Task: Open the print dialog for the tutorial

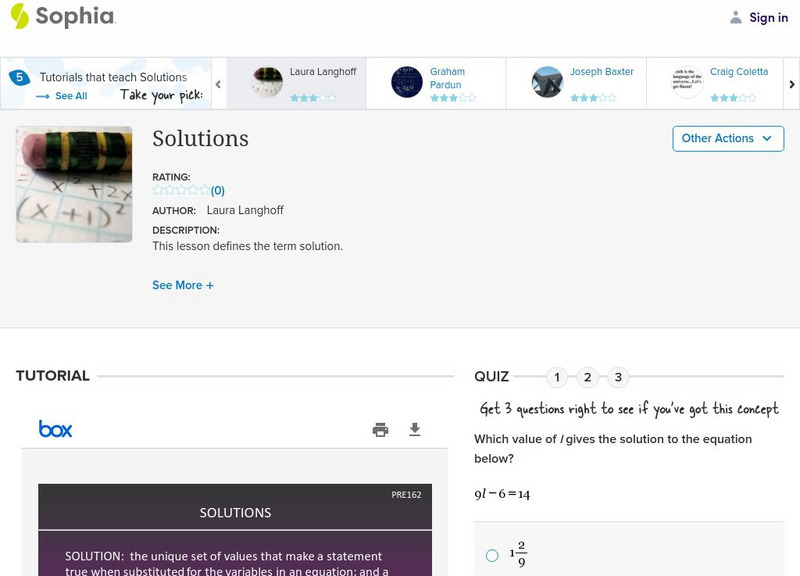Action: [x=380, y=428]
